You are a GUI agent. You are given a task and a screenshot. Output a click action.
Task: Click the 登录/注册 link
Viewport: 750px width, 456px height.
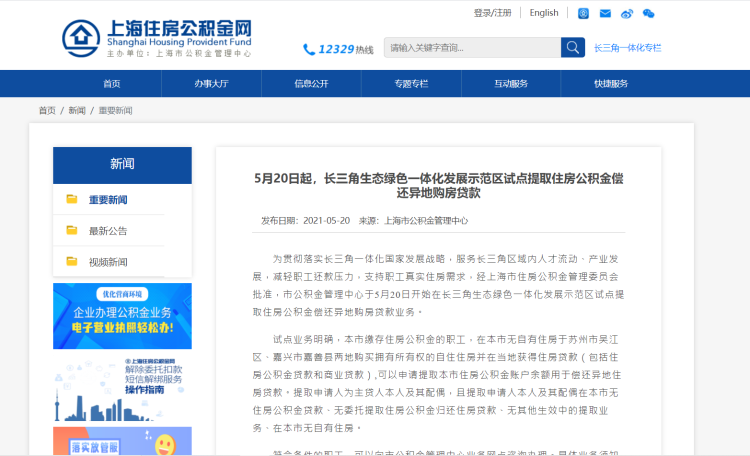pos(492,13)
